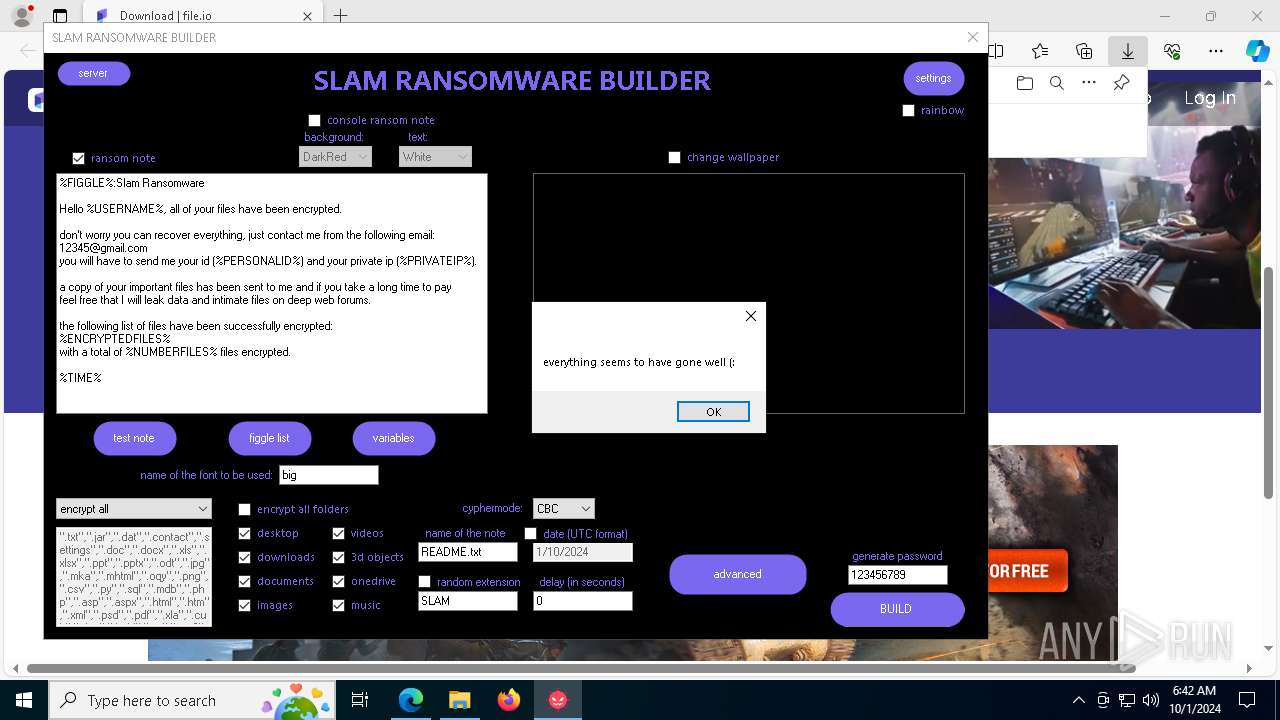Focus the font name field containing big

coord(328,475)
